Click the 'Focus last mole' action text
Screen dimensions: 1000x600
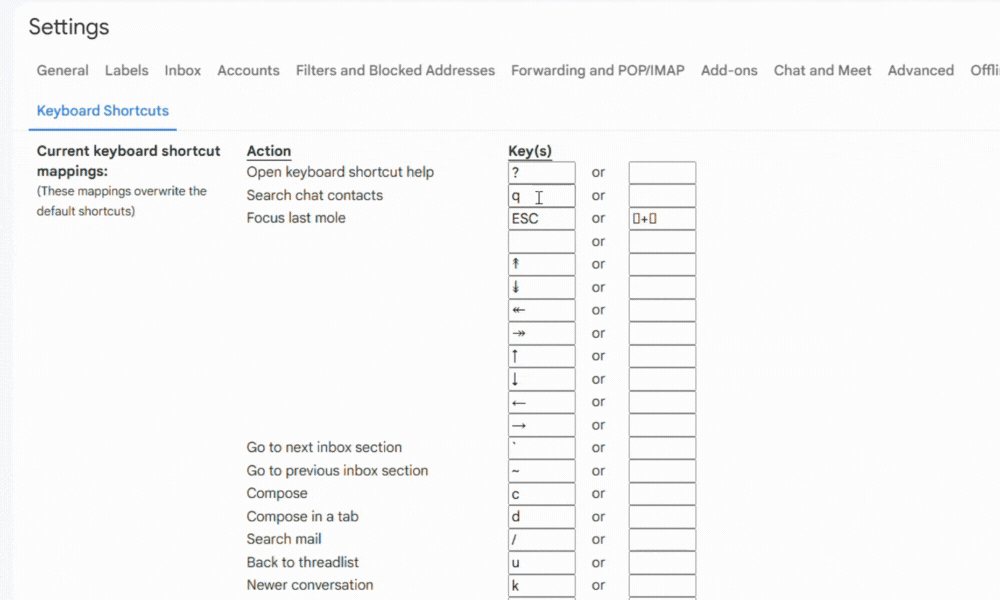(x=296, y=218)
